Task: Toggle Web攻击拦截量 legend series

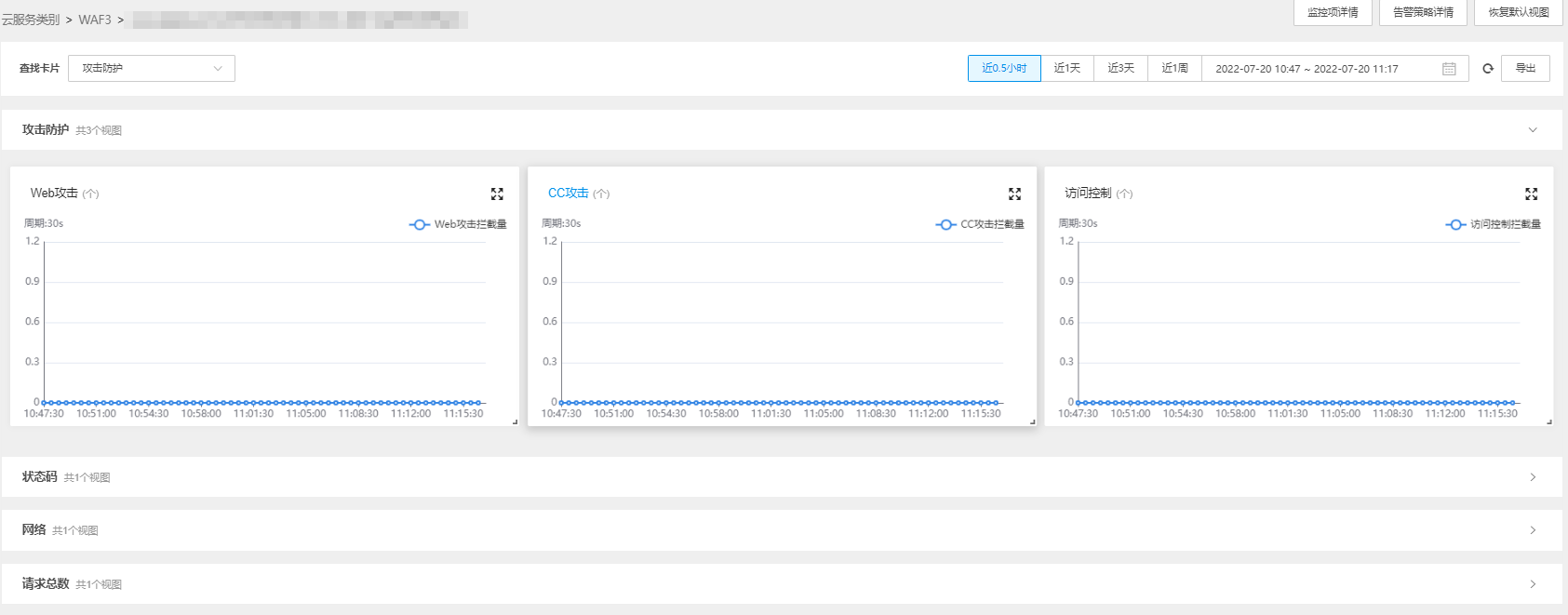Action: click(458, 224)
